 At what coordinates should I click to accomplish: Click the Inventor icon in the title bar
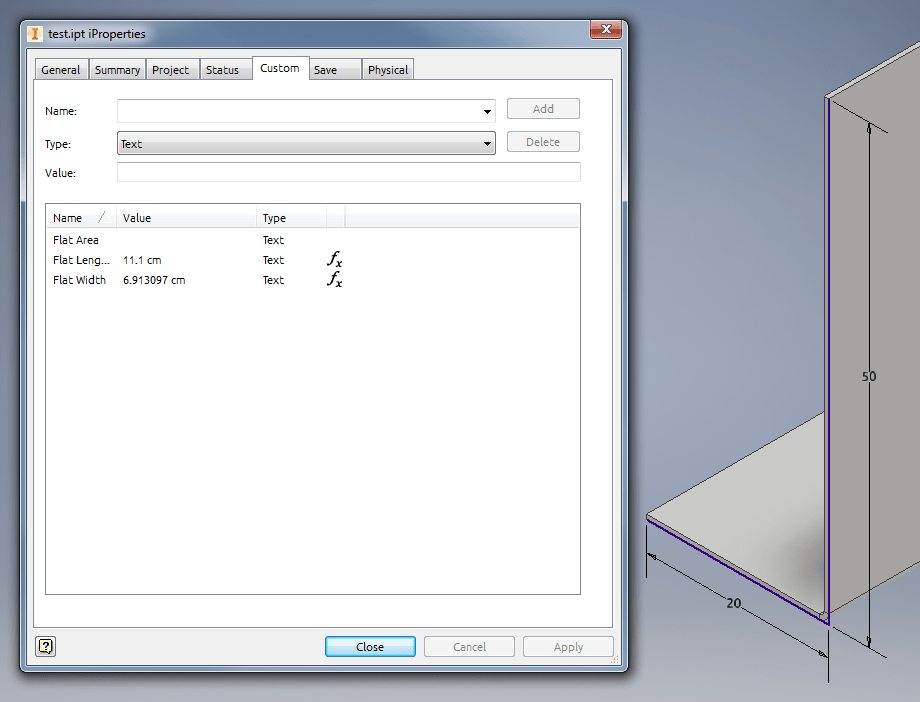[34, 33]
